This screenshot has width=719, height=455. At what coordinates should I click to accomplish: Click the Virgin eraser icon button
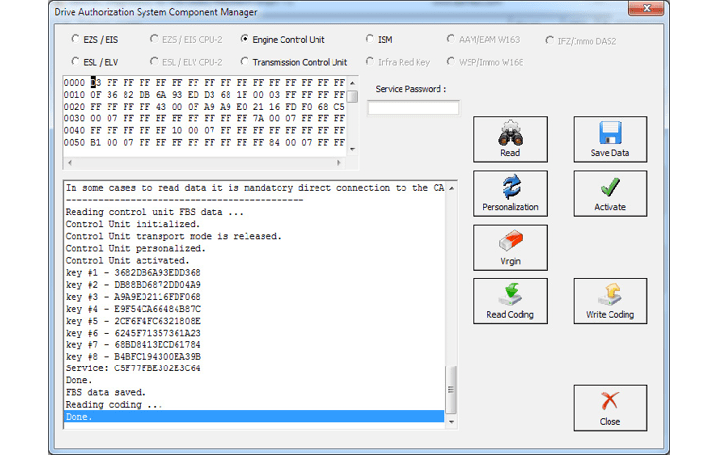pos(510,241)
